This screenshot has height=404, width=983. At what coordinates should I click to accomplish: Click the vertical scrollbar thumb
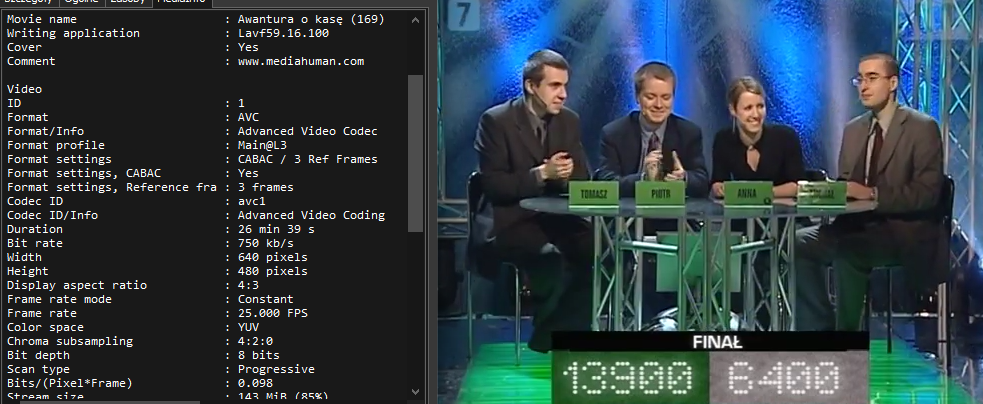[416, 150]
